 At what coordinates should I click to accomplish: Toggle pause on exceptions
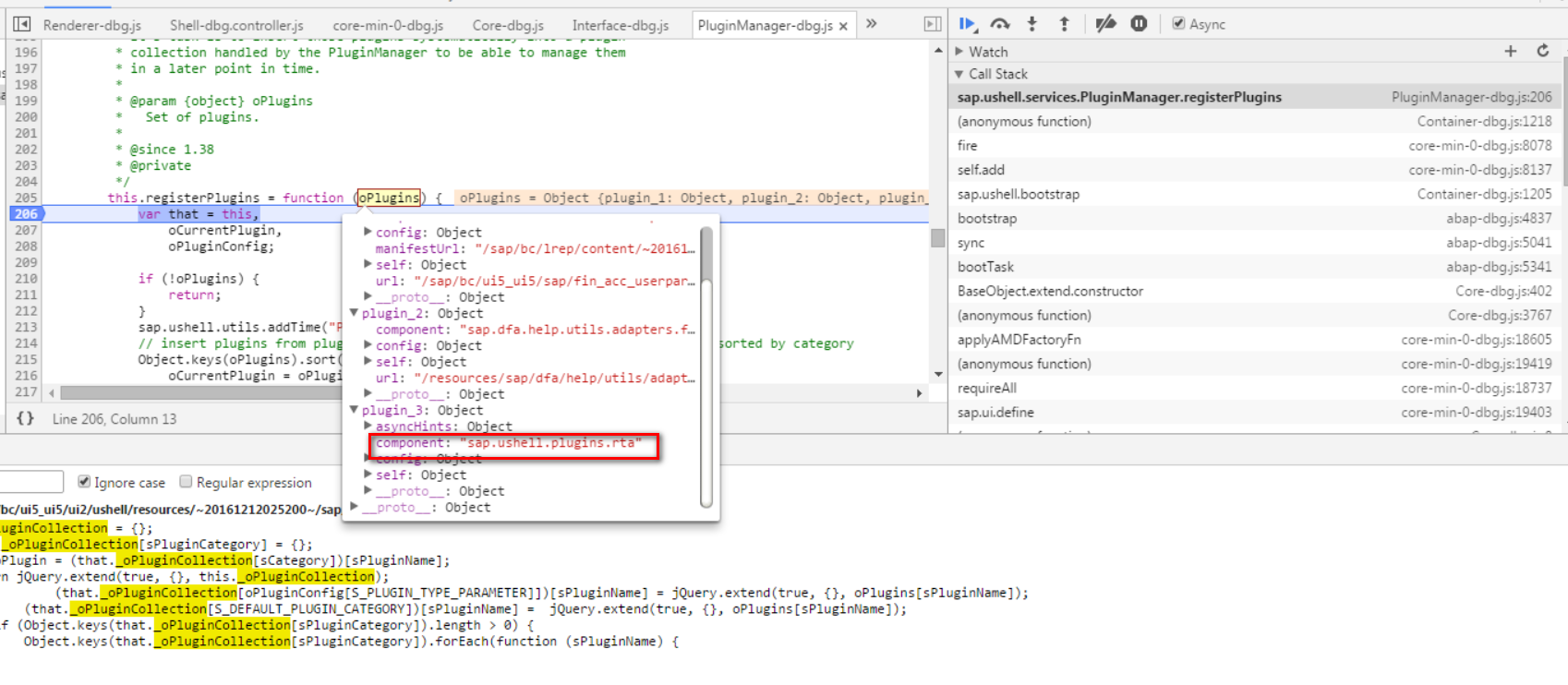pyautogui.click(x=1139, y=24)
